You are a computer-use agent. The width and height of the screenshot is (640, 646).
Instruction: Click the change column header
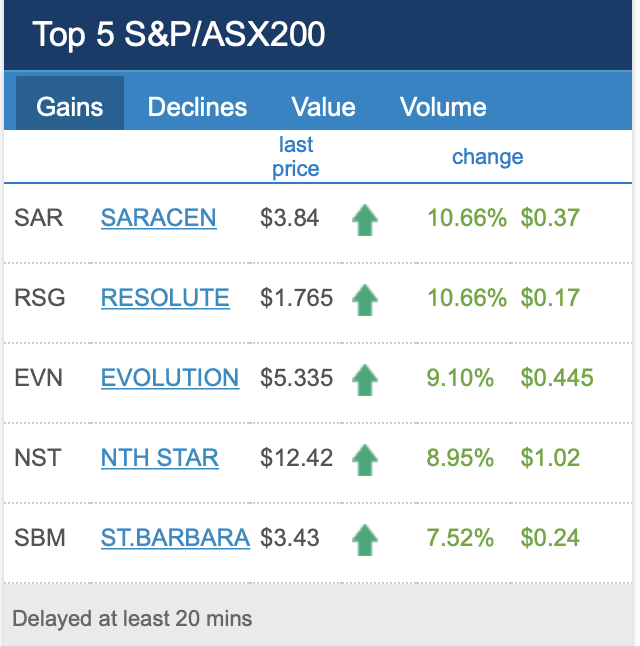[487, 157]
